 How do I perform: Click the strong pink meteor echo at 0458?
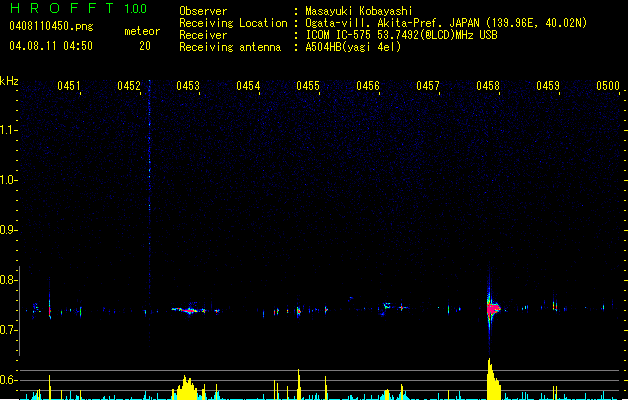pyautogui.click(x=493, y=308)
